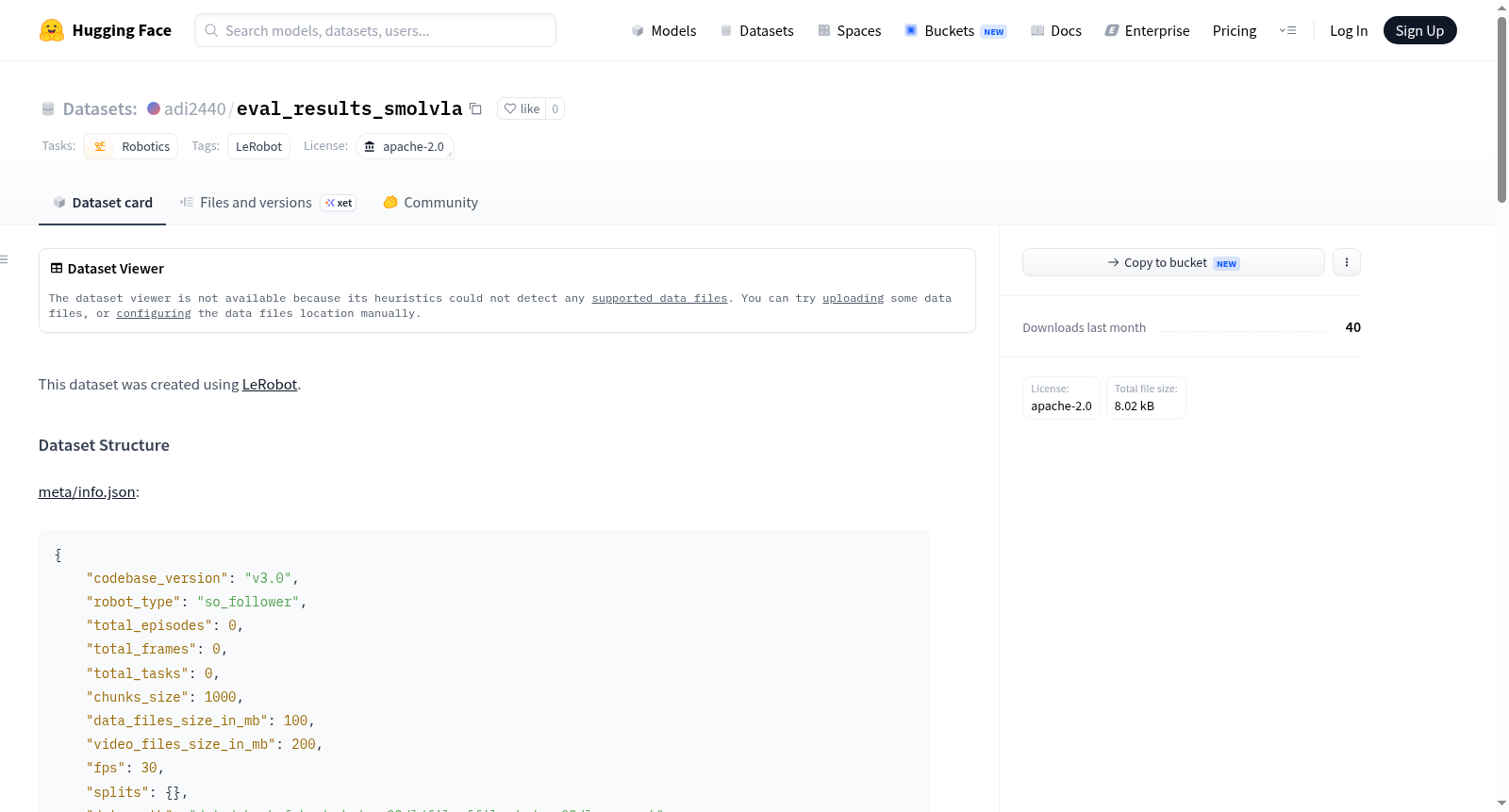Go to Spaces

(849, 30)
